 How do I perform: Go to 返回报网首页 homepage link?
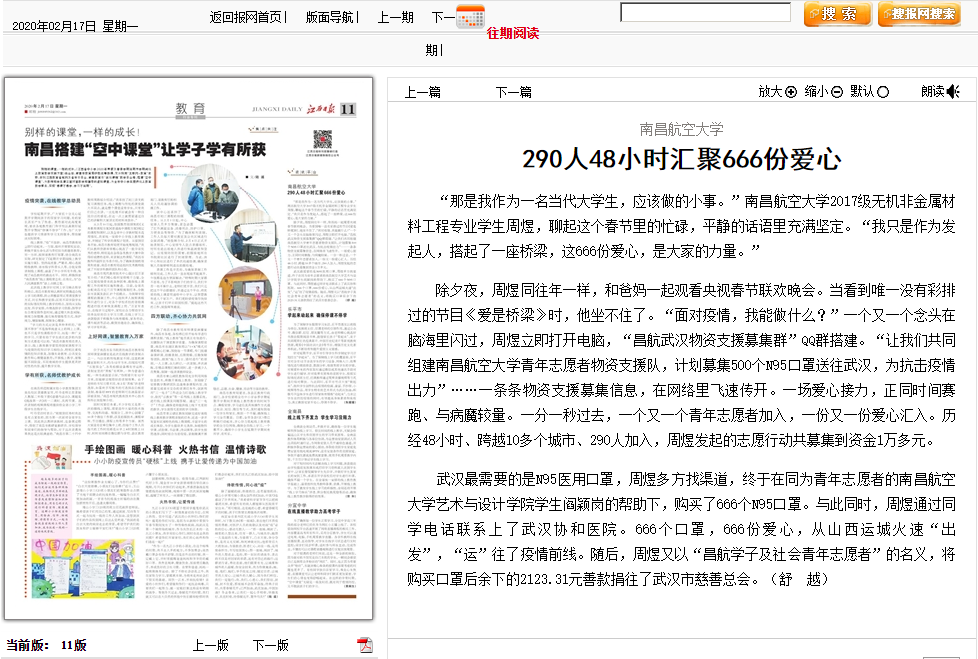[246, 17]
